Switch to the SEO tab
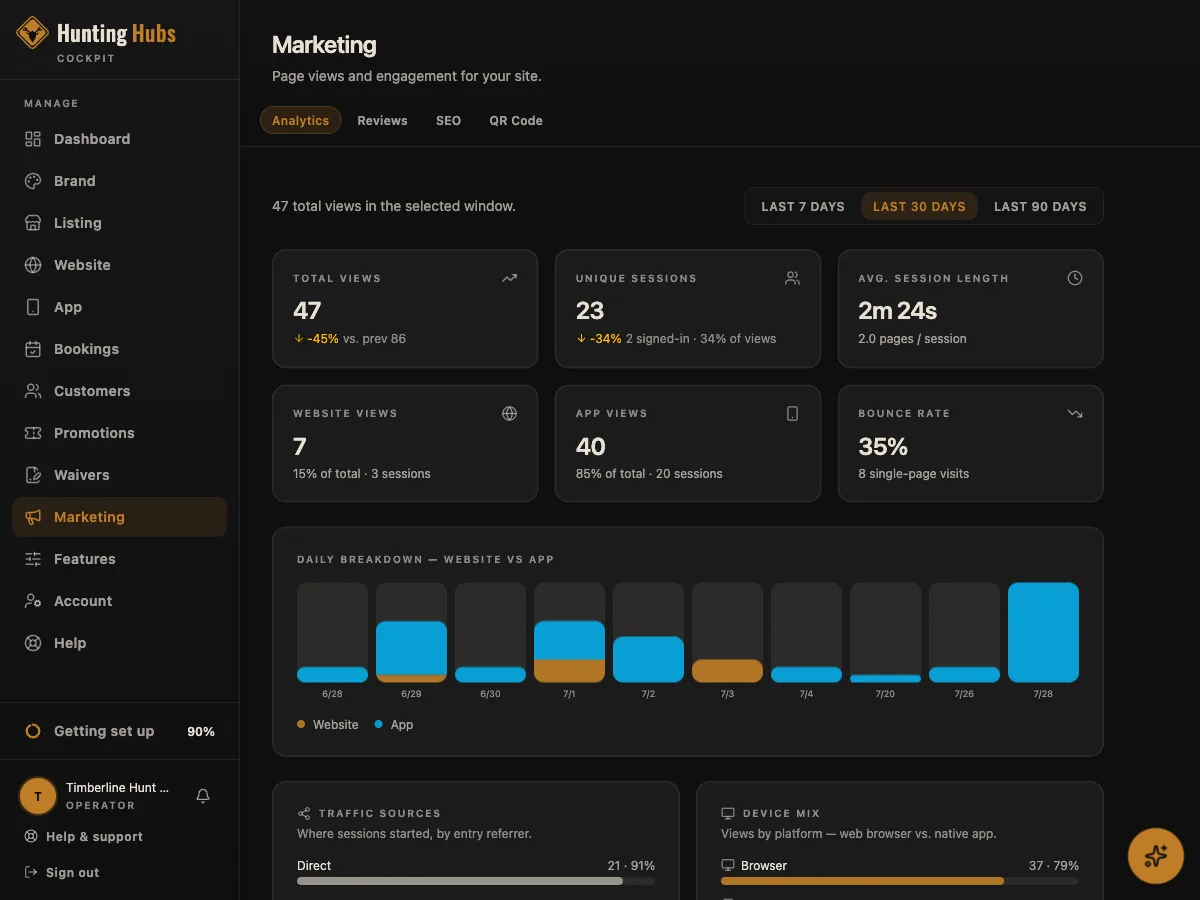The image size is (1200, 900). [448, 120]
